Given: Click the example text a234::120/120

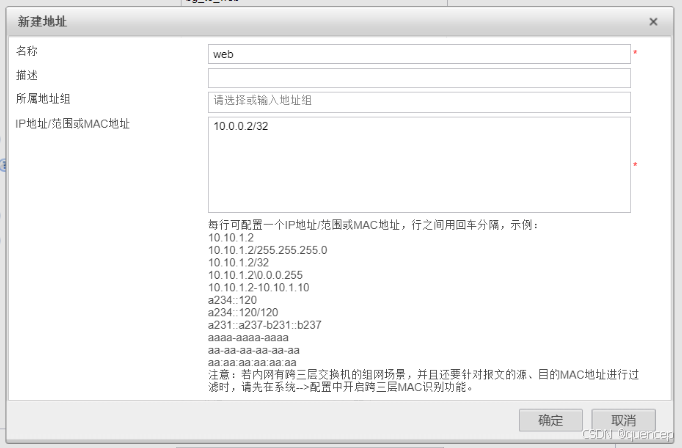Looking at the screenshot, I should [243, 312].
